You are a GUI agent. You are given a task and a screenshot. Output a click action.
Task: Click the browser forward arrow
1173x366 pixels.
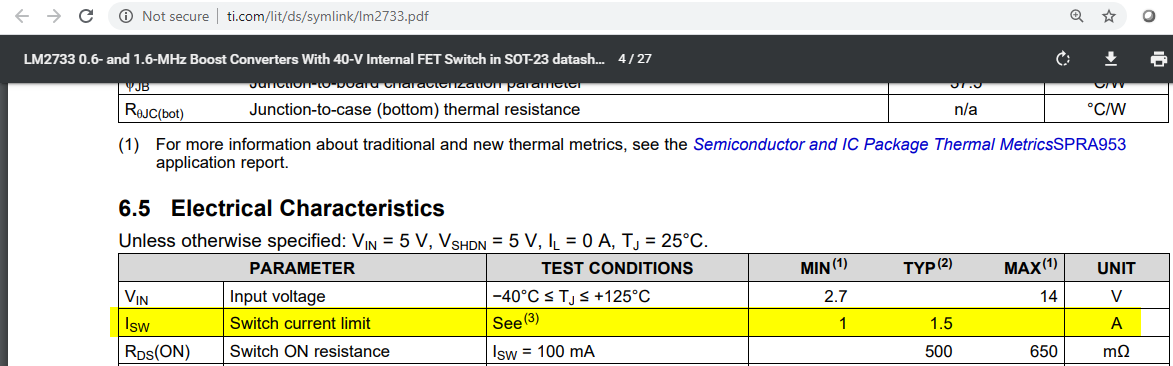(x=54, y=16)
